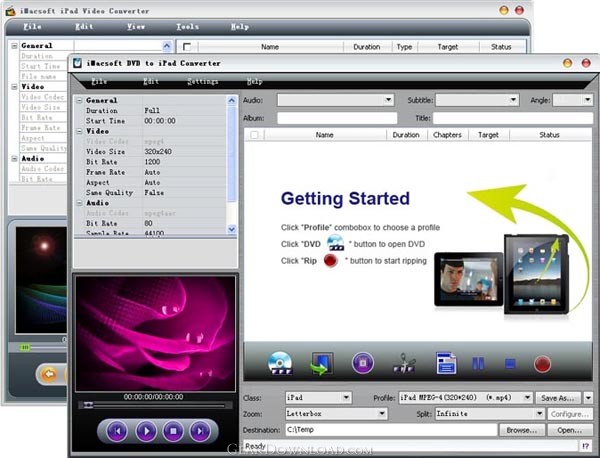This screenshot has height=458, width=600.
Task: Click the red Rip record button
Action: [542, 364]
